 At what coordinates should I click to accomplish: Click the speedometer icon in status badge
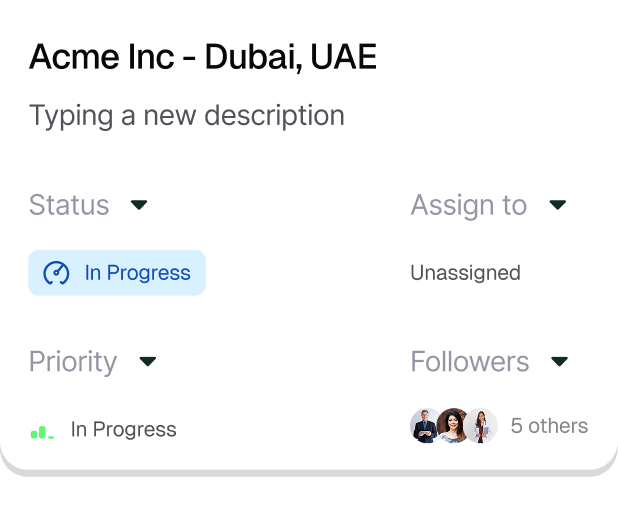(x=56, y=273)
